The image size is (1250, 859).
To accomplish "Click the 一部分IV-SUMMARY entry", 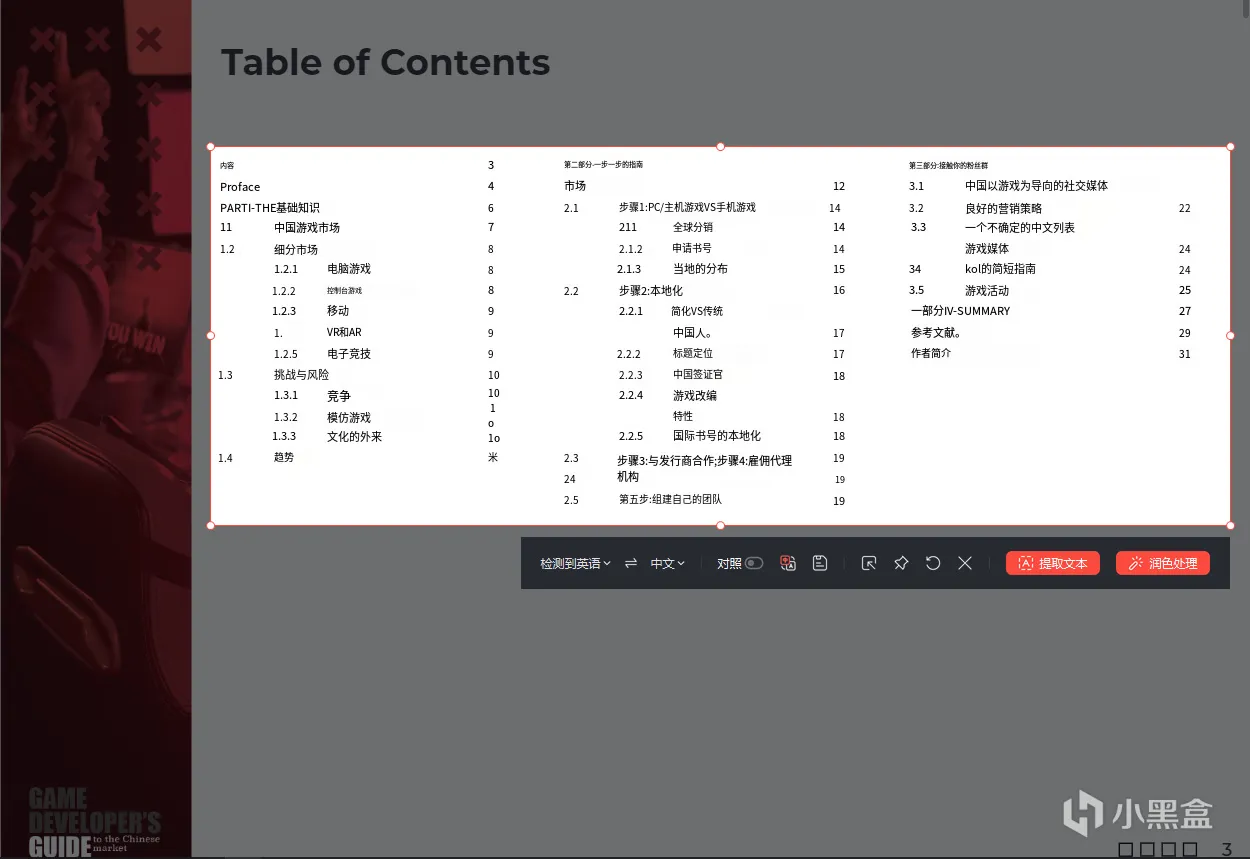I will click(x=960, y=311).
